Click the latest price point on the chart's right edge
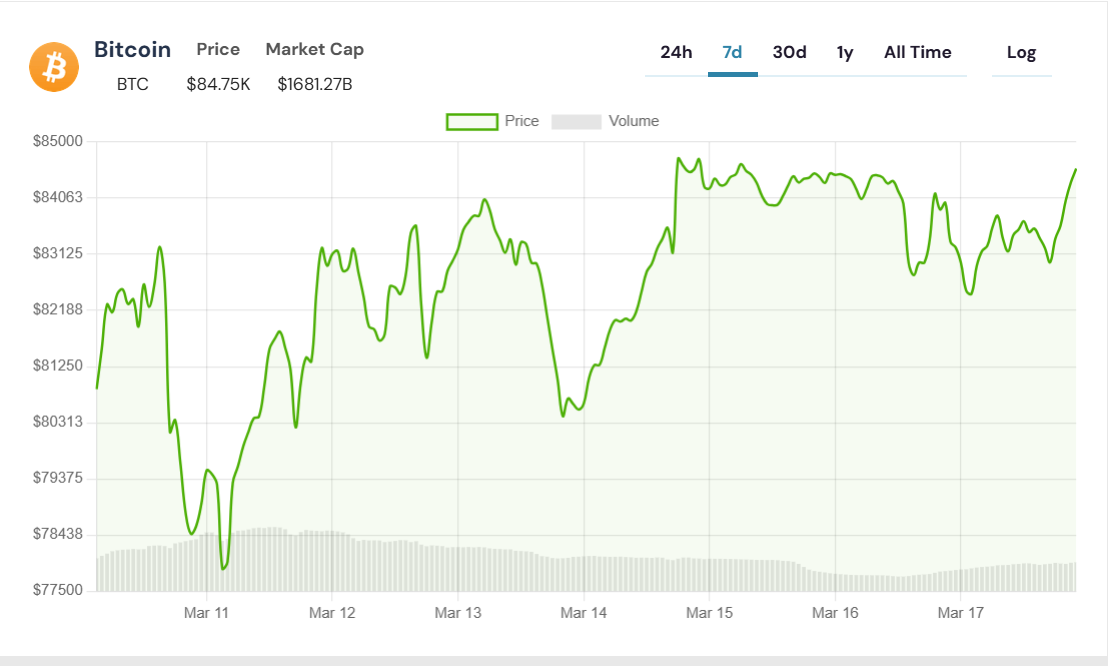1108x667 pixels. 1075,170
